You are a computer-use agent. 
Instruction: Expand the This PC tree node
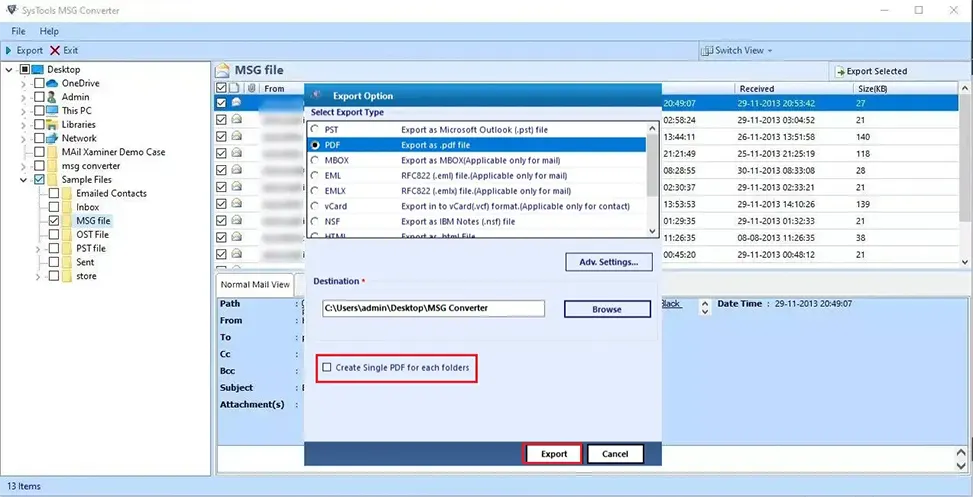(24, 110)
